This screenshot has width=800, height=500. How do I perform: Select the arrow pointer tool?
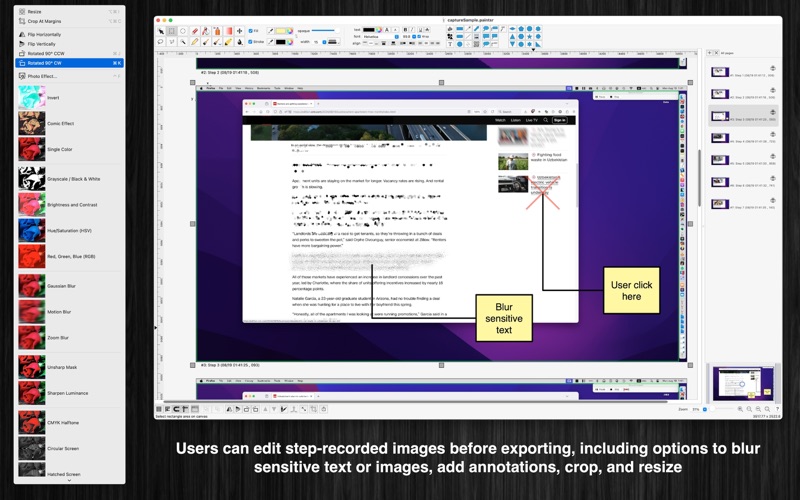161,31
